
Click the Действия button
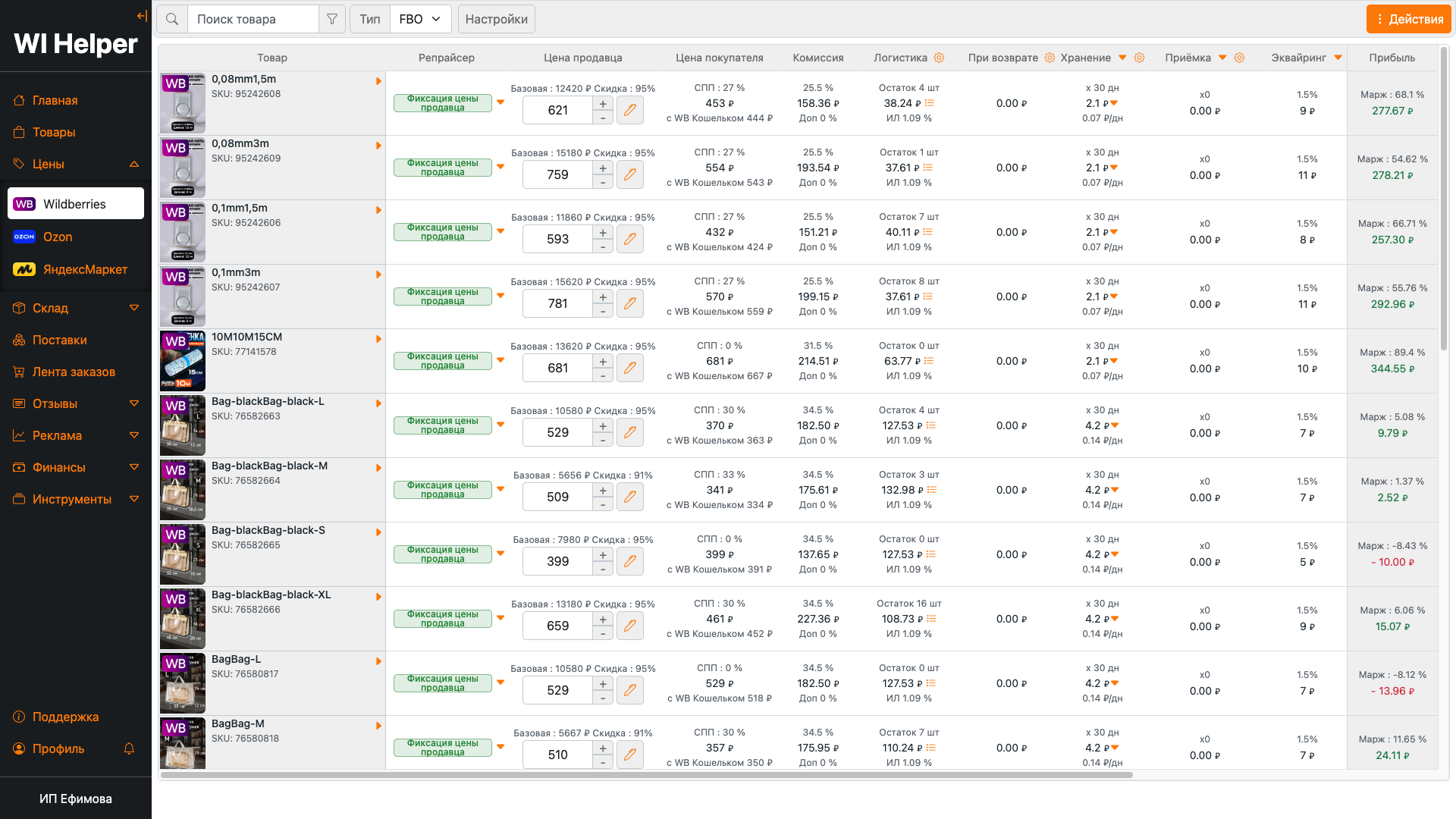(1409, 19)
